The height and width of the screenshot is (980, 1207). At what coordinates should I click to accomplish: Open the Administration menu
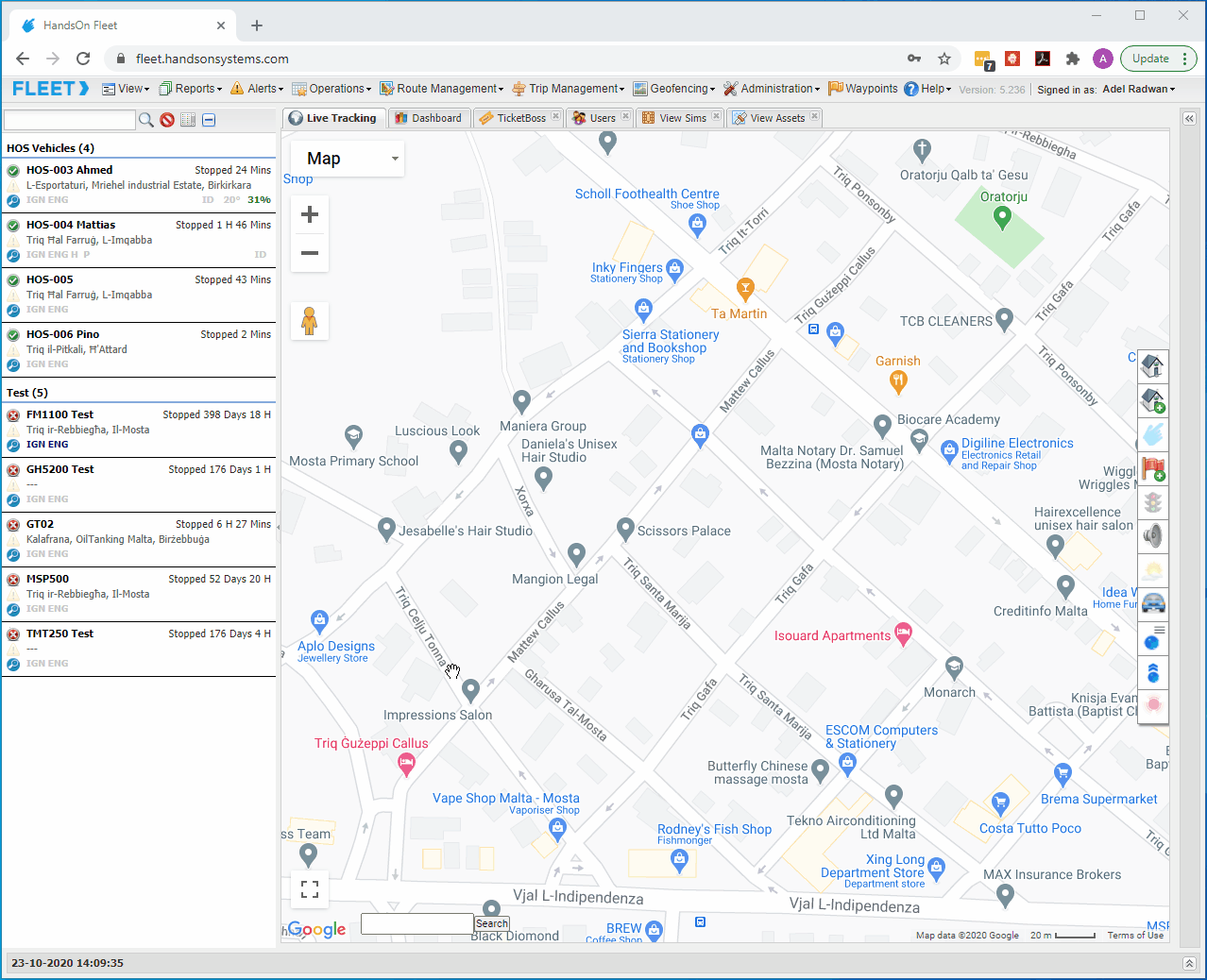772,89
